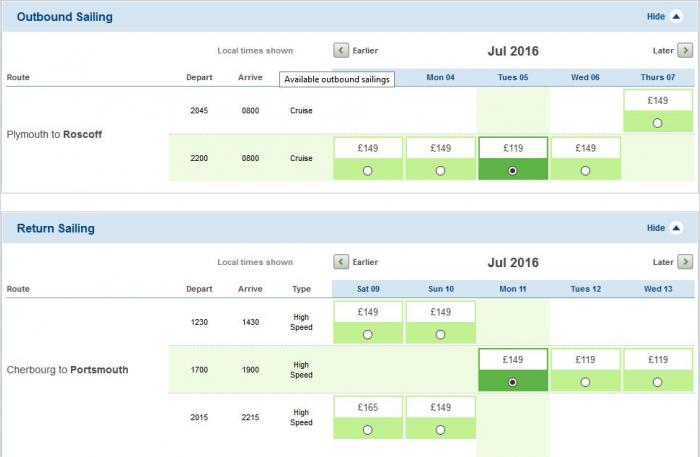Image resolution: width=700 pixels, height=457 pixels.
Task: Select Wed 06 2200 outbound £149 radio
Action: [585, 171]
